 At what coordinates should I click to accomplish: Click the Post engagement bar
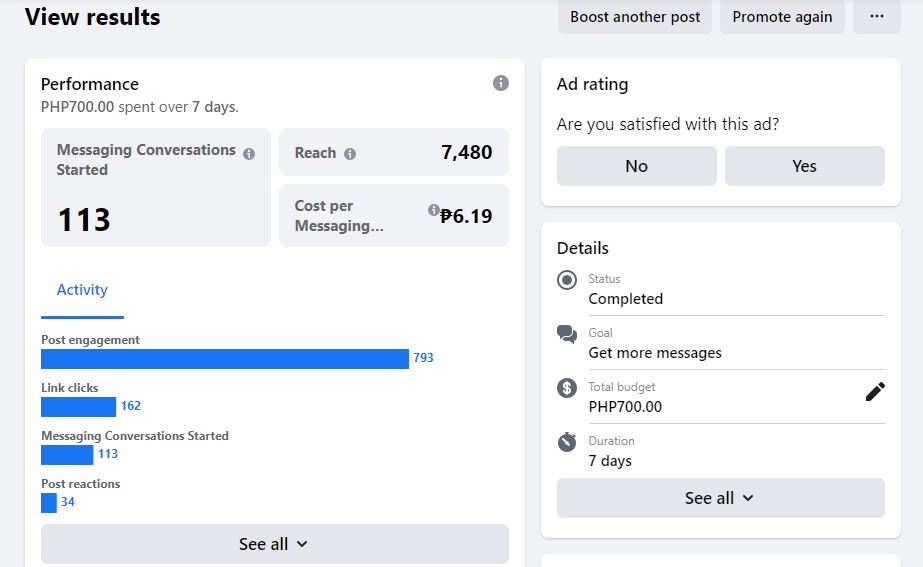click(x=225, y=359)
